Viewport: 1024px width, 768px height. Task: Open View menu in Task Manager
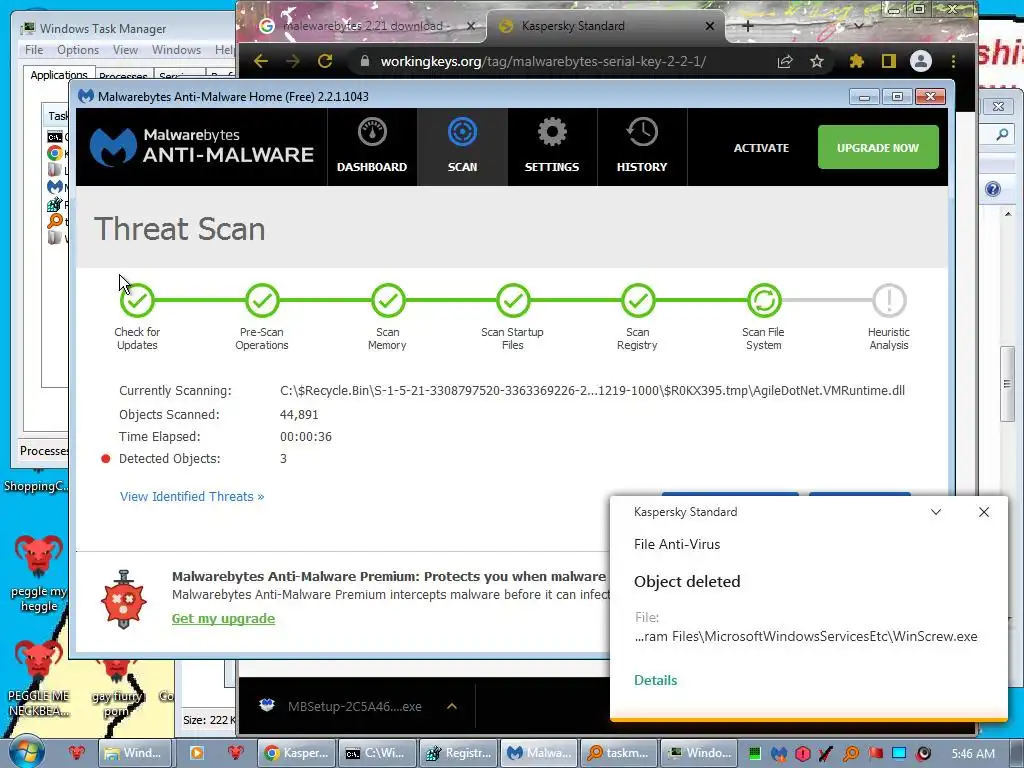click(125, 50)
